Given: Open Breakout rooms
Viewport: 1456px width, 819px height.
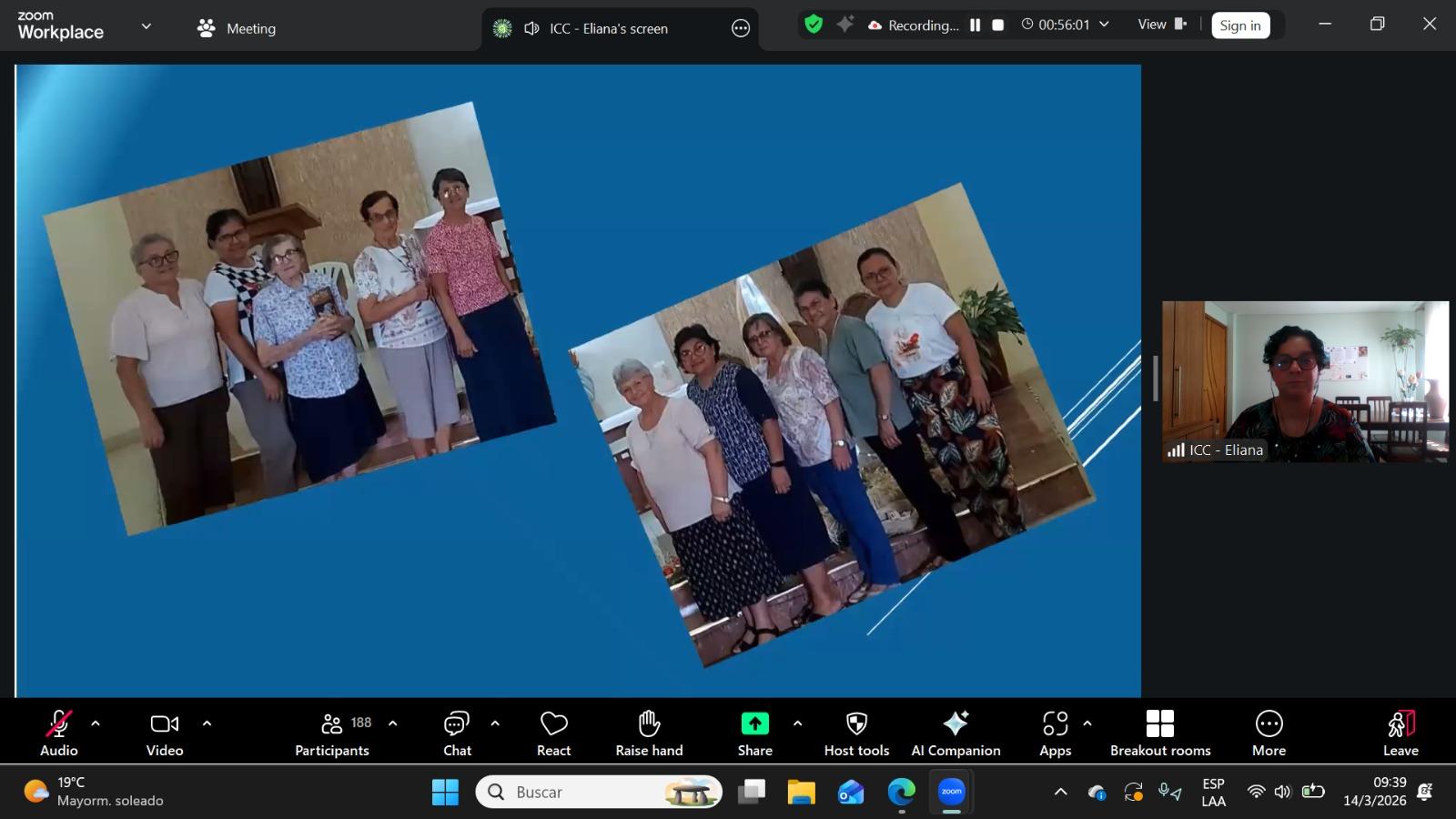Looking at the screenshot, I should (1160, 733).
